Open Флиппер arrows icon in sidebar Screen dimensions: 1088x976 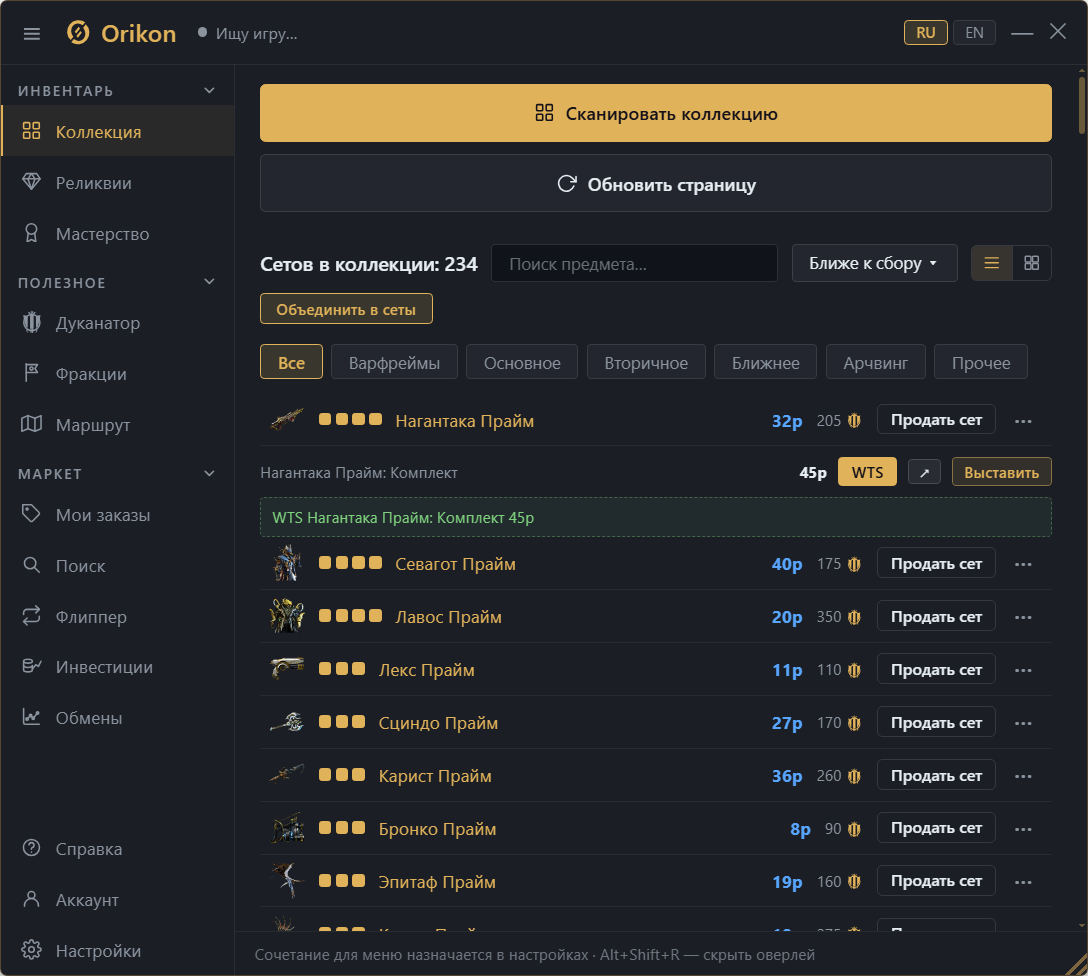coord(31,616)
